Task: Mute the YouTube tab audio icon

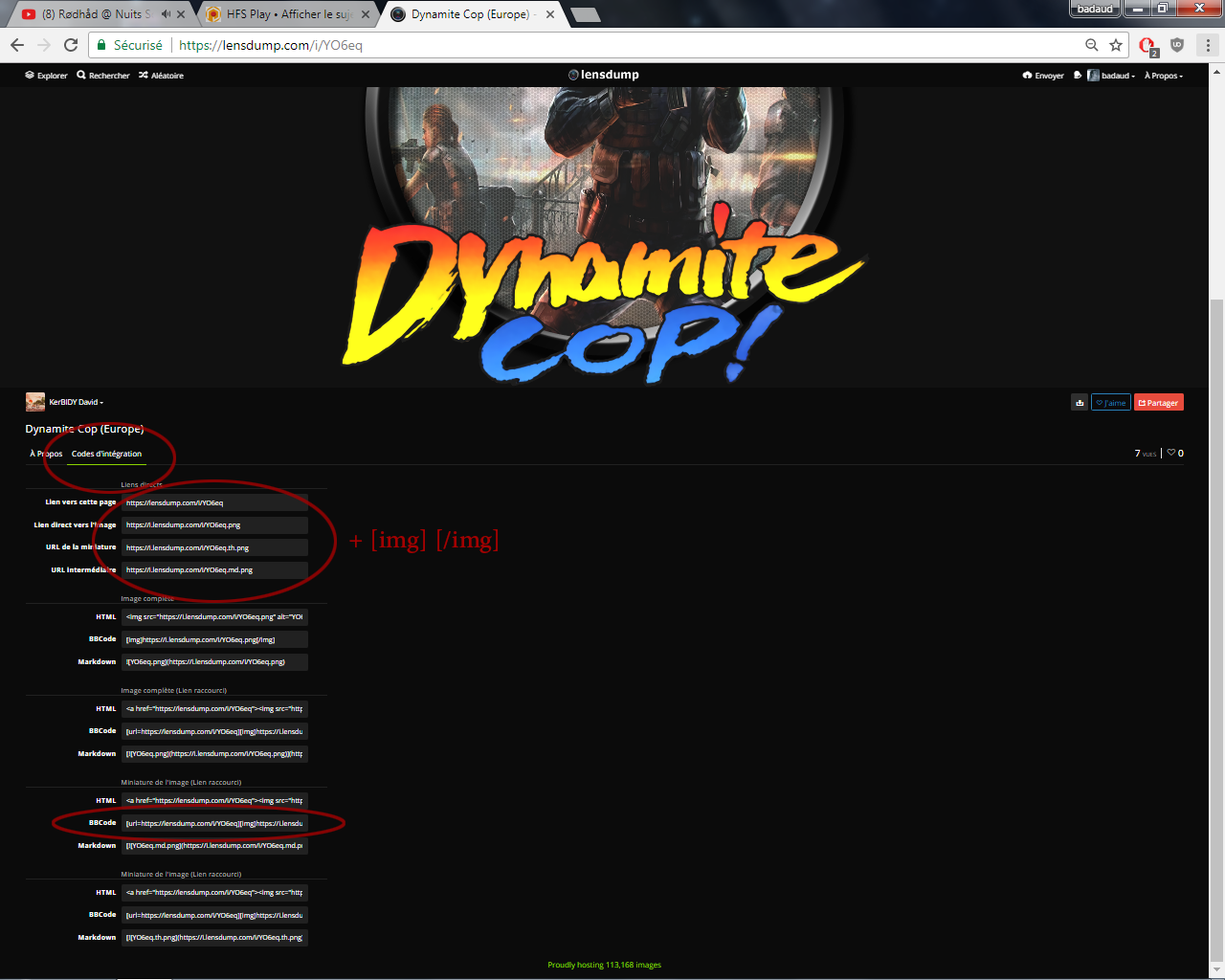Action: [x=166, y=14]
